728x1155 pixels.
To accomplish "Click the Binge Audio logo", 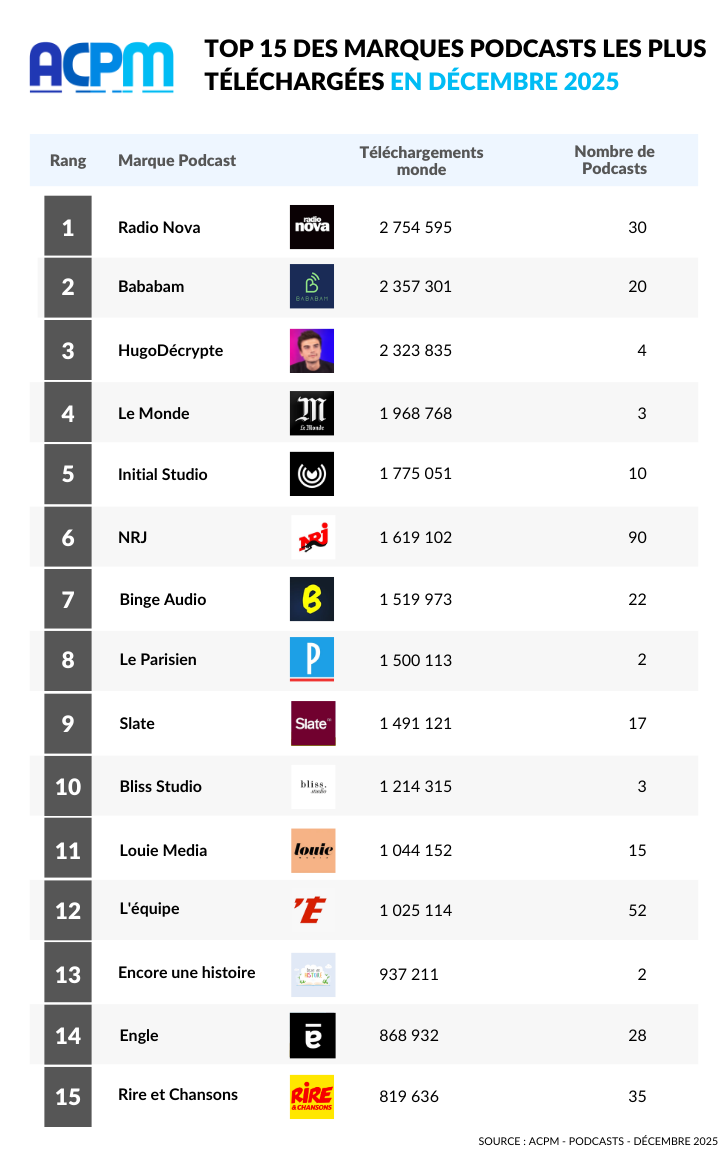I will (312, 599).
